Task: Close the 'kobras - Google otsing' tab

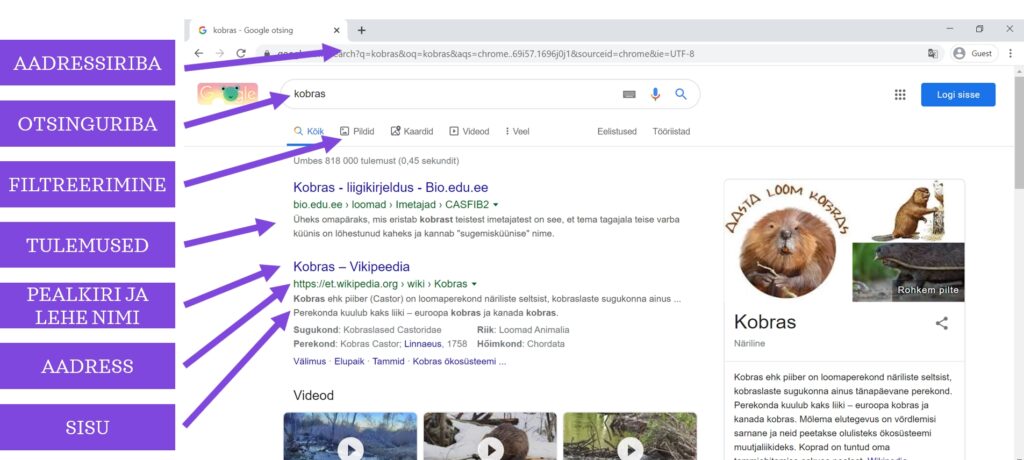Action: point(337,30)
